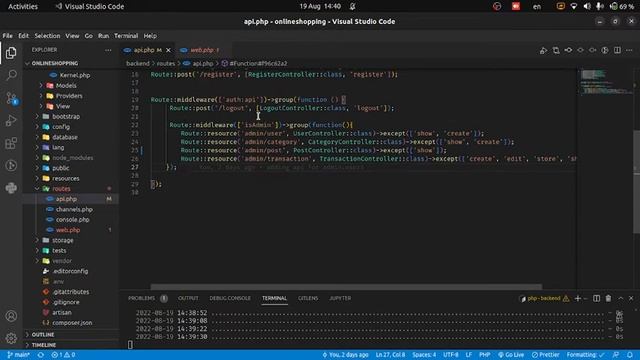Open the system volume indicator

pyautogui.click(x=587, y=7)
